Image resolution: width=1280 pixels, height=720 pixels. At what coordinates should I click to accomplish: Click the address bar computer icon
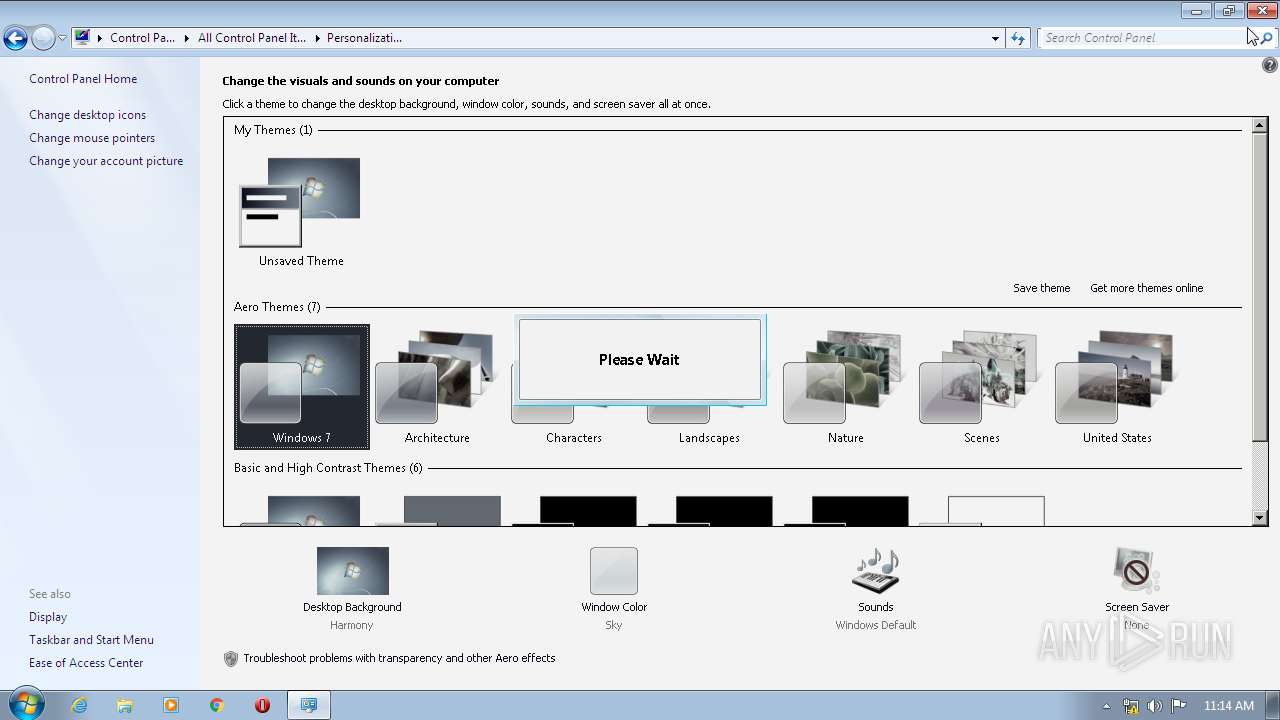point(83,38)
